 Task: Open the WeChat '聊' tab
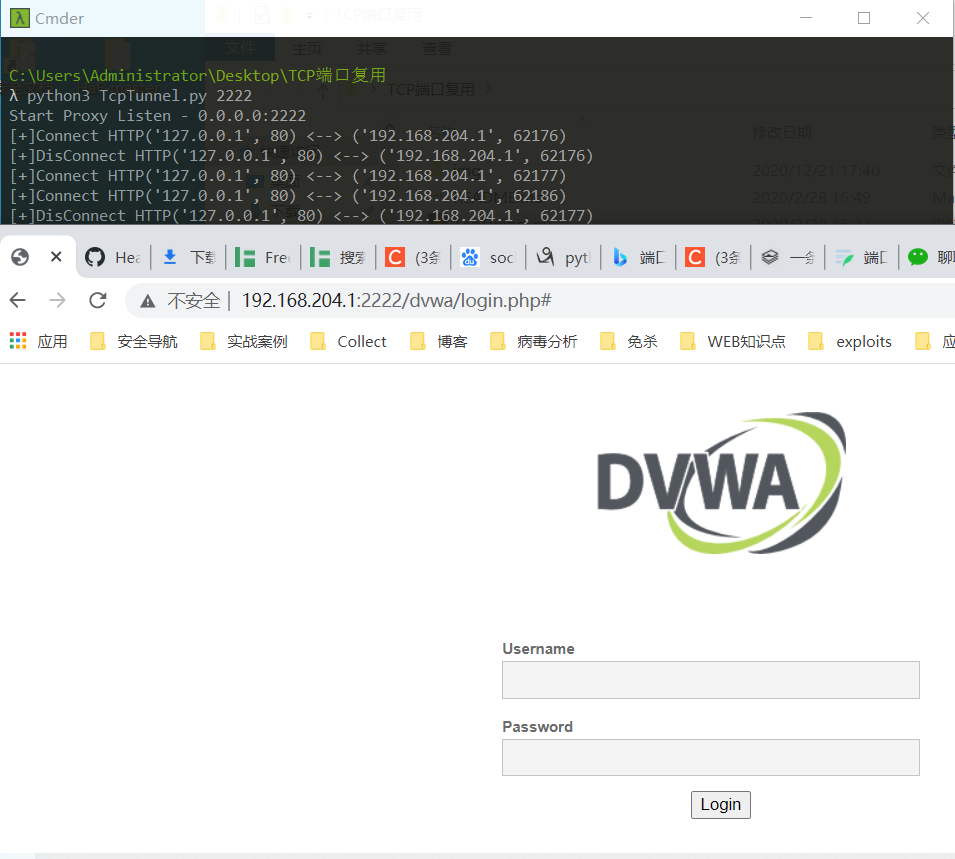point(929,258)
